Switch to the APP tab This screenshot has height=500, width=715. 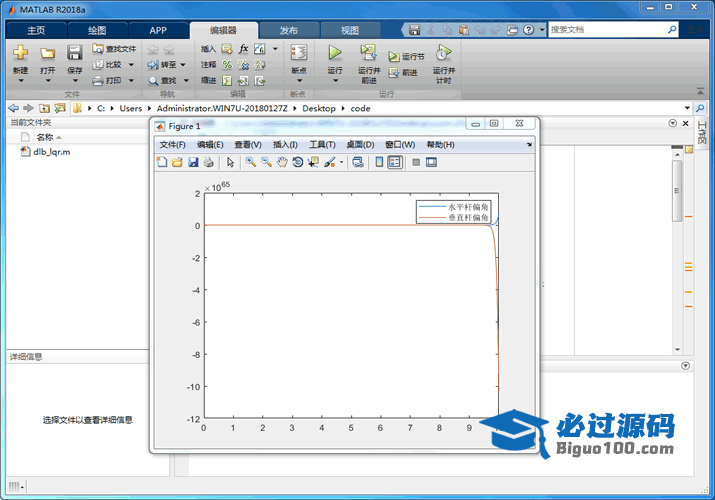[158, 30]
